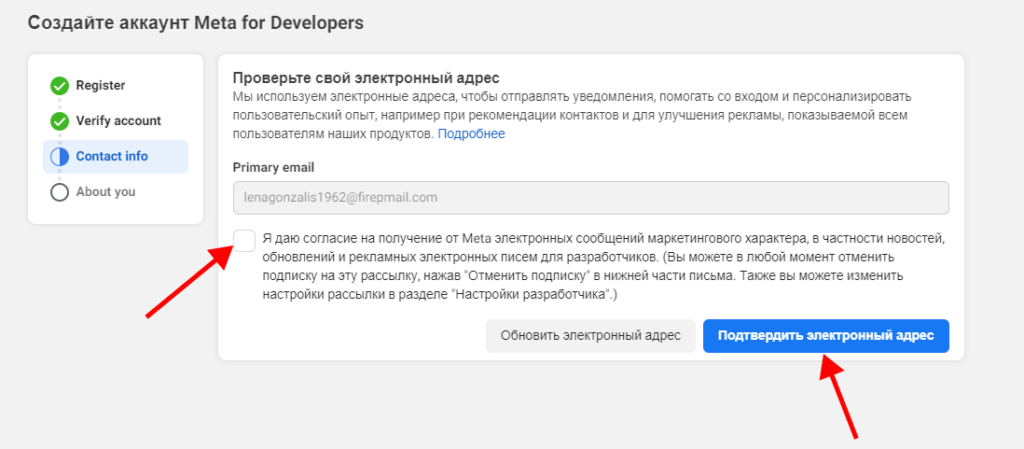Click the green checkmark beside Register
Viewport: 1024px width, 449px height.
(x=59, y=86)
